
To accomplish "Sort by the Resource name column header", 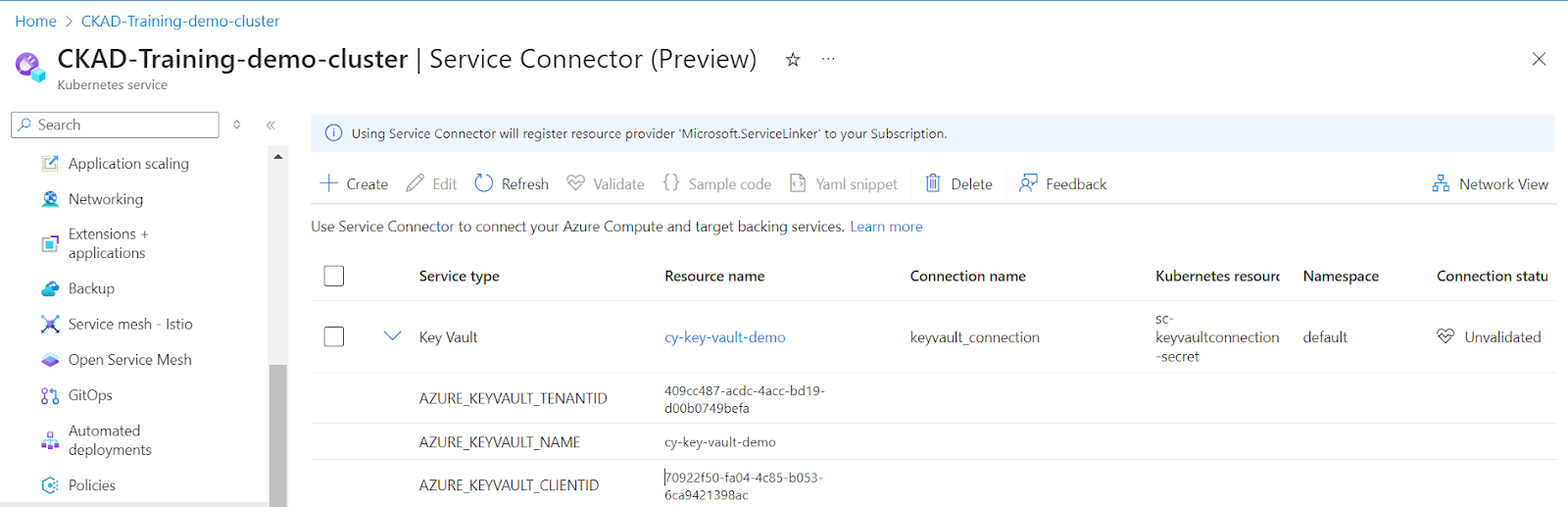I will 714,276.
